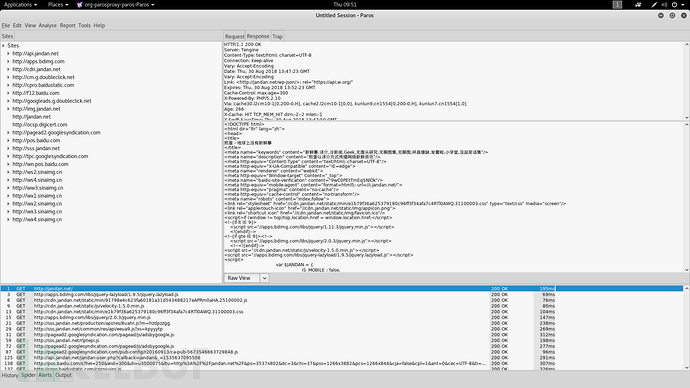Switch to the Trap tab

(277, 37)
